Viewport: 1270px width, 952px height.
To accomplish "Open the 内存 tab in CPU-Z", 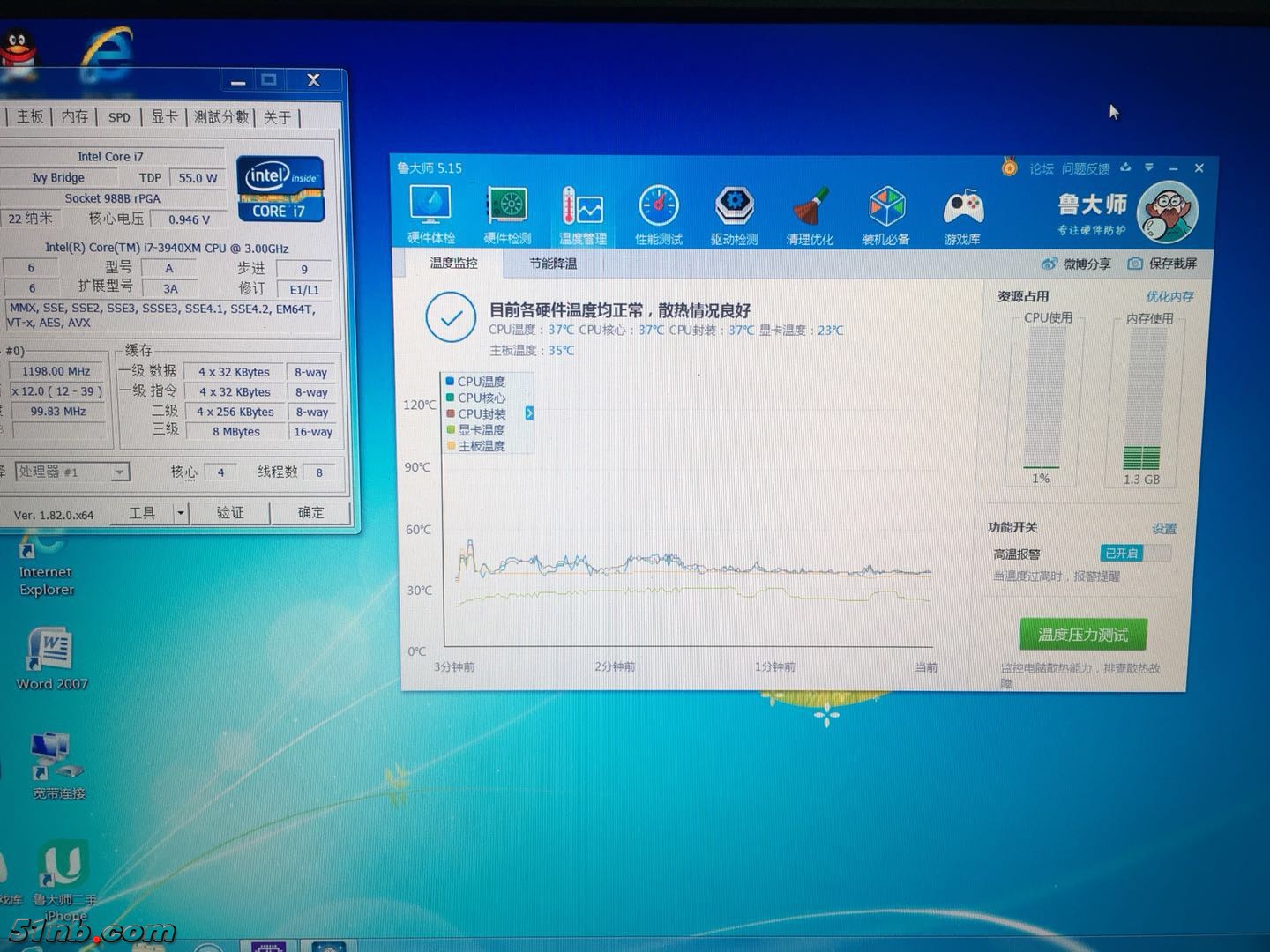I will pos(74,116).
